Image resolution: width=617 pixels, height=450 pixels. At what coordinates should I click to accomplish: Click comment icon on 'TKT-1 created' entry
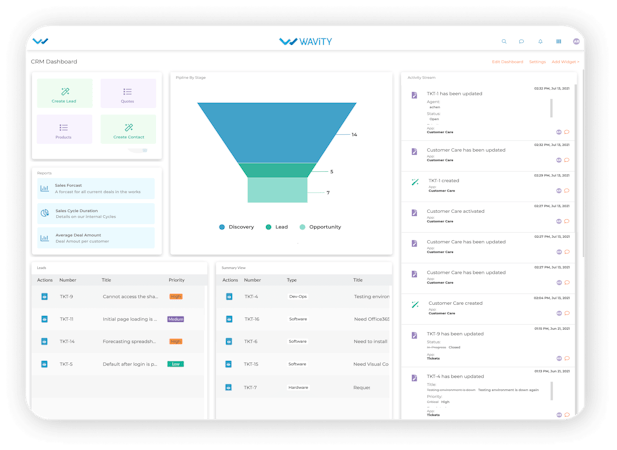[567, 191]
